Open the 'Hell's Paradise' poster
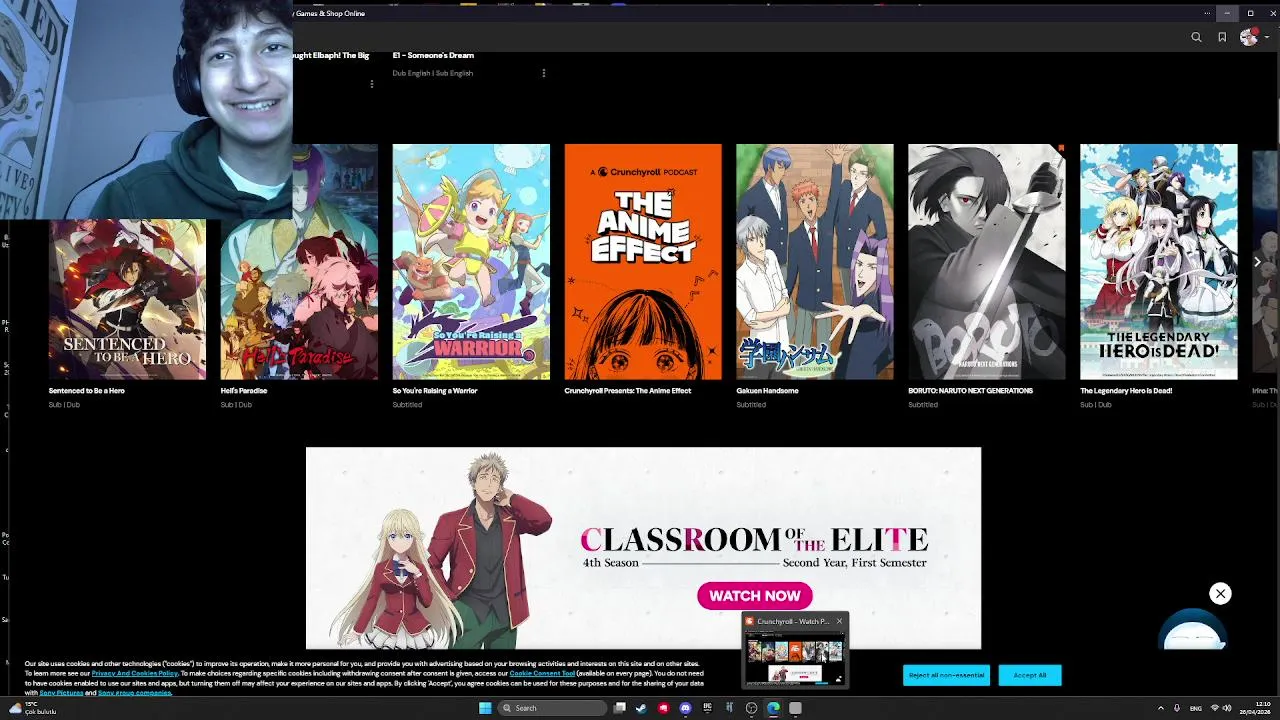This screenshot has height=720, width=1280. tap(299, 262)
